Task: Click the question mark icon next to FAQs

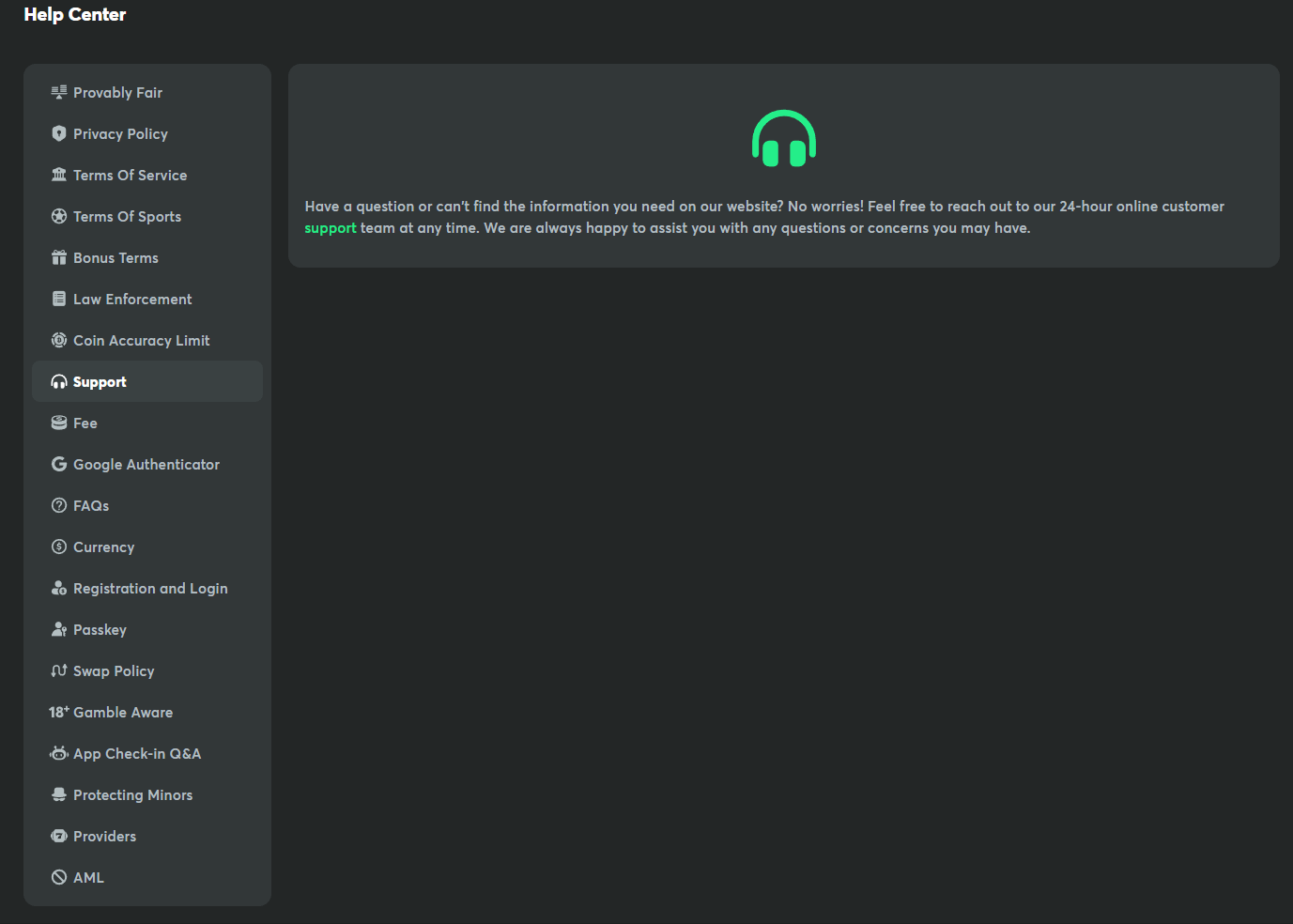Action: [59, 505]
